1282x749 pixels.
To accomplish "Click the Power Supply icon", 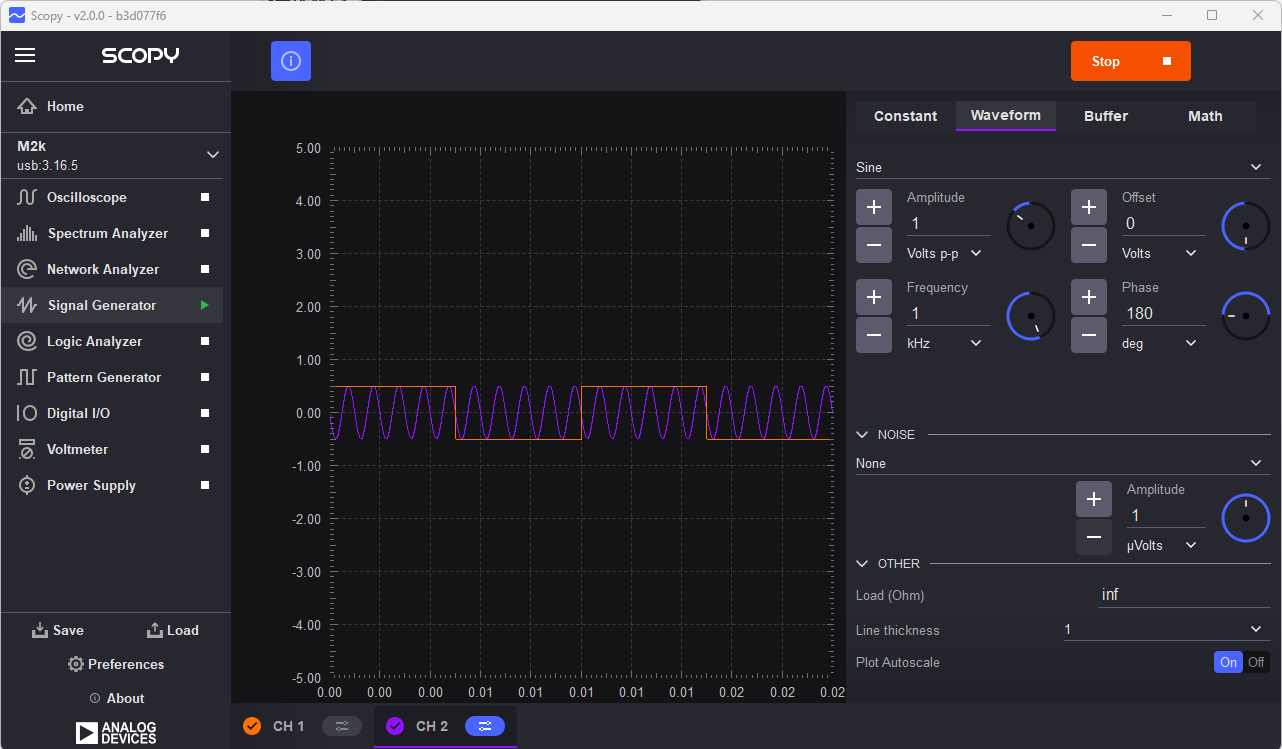I will [x=27, y=485].
